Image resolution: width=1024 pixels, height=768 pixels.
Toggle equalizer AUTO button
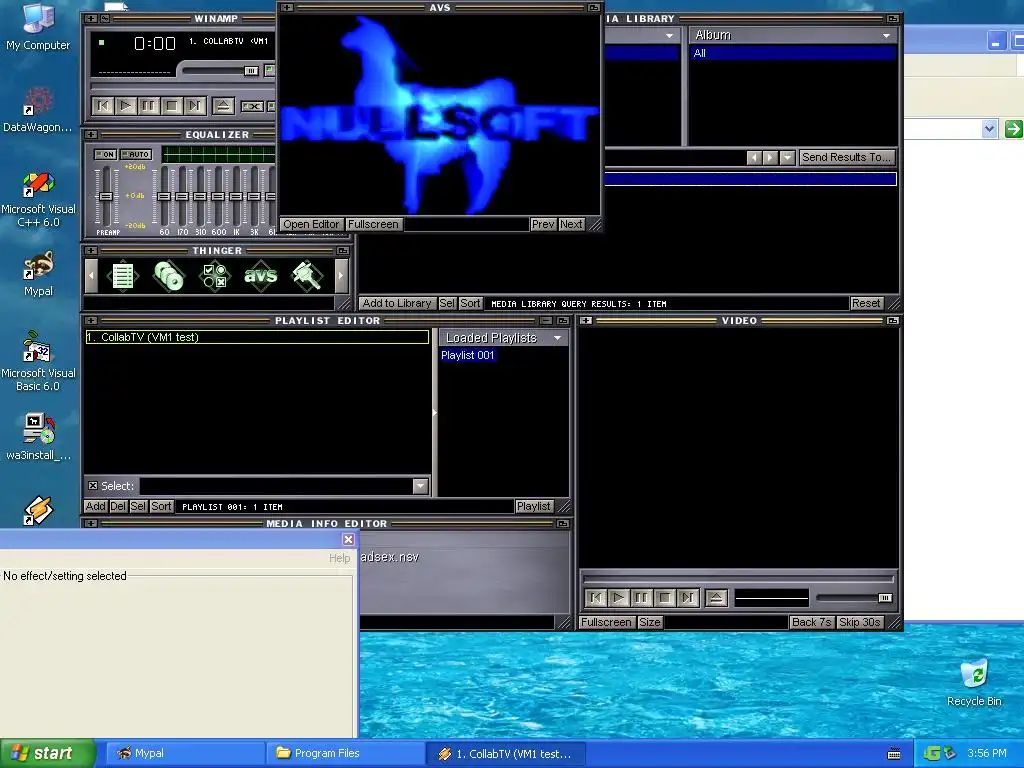tap(136, 154)
